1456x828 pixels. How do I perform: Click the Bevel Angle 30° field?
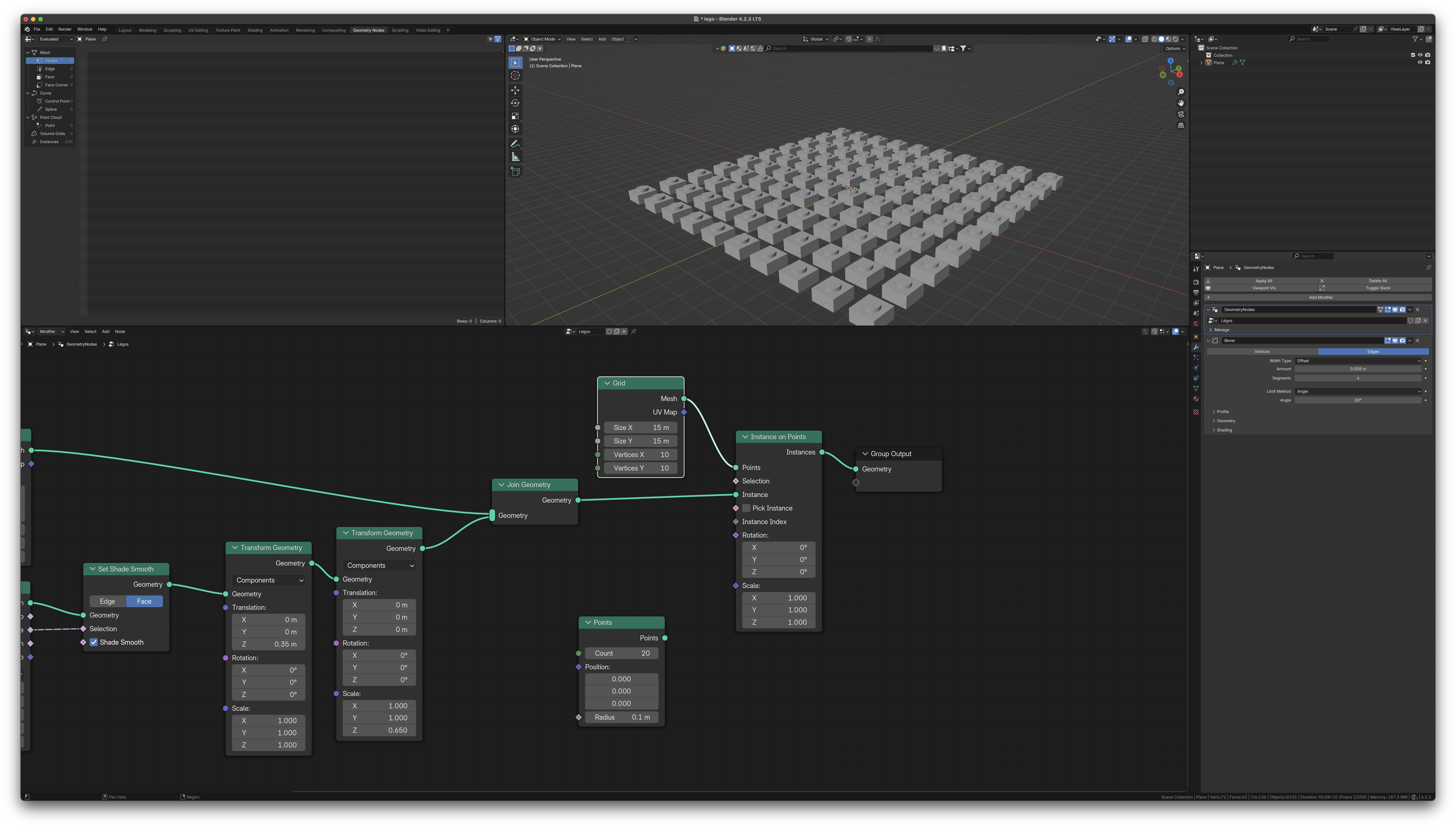pos(1358,400)
